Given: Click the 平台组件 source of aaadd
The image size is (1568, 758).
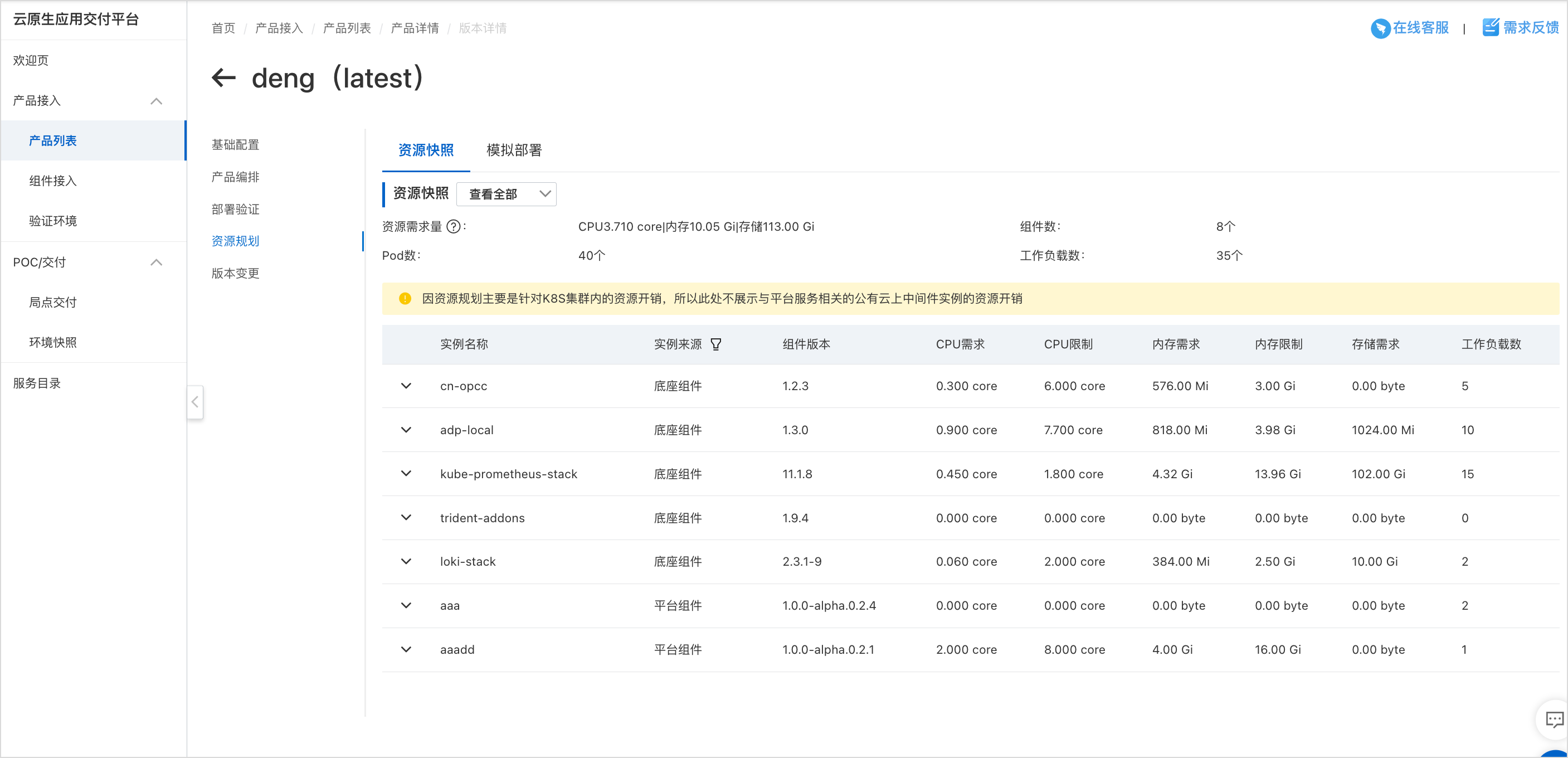Looking at the screenshot, I should [x=678, y=650].
